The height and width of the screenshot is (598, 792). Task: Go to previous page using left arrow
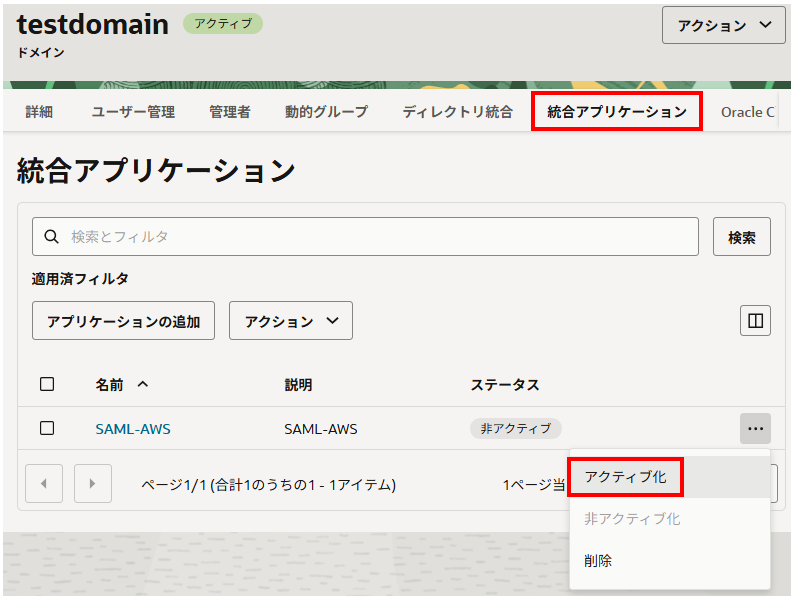click(43, 484)
